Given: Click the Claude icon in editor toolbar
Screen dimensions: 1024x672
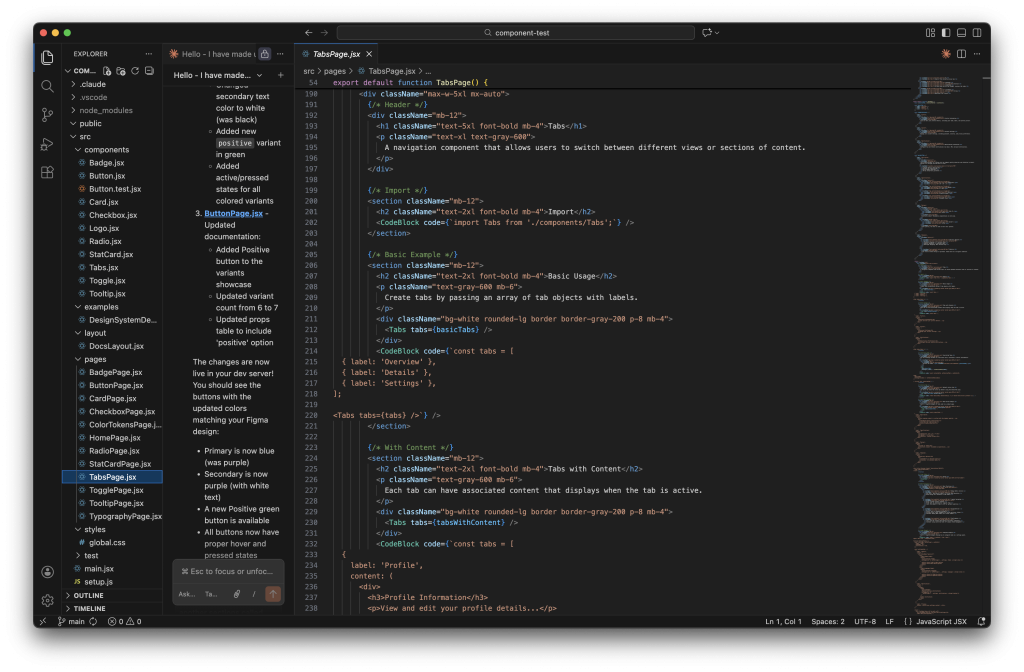Looking at the screenshot, I should [946, 54].
